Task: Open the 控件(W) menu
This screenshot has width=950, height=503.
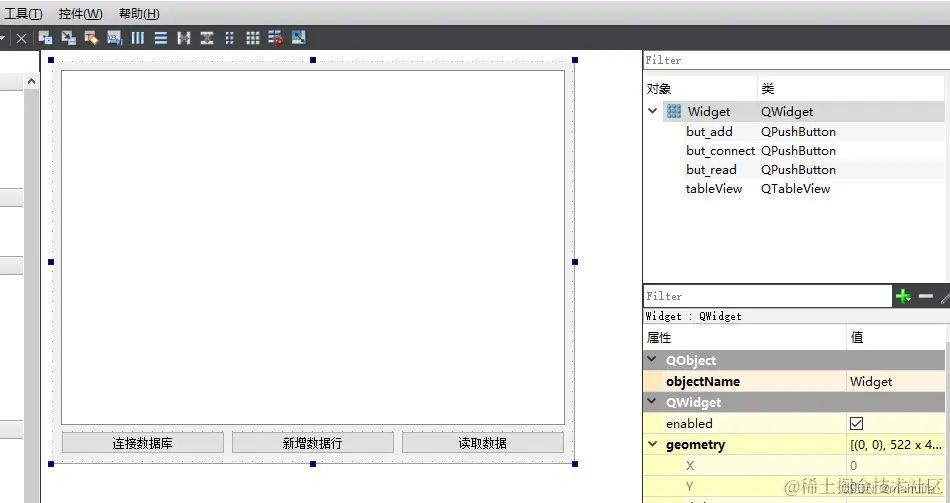Action: (80, 13)
